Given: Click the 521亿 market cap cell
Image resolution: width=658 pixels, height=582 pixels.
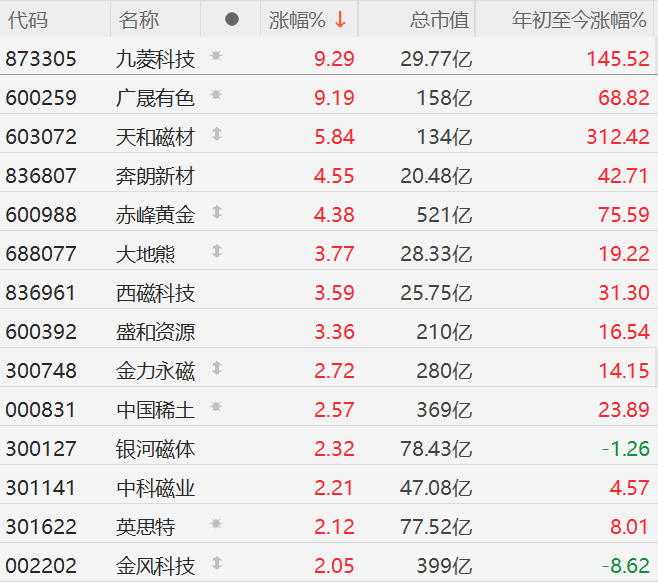Looking at the screenshot, I should click(444, 215).
